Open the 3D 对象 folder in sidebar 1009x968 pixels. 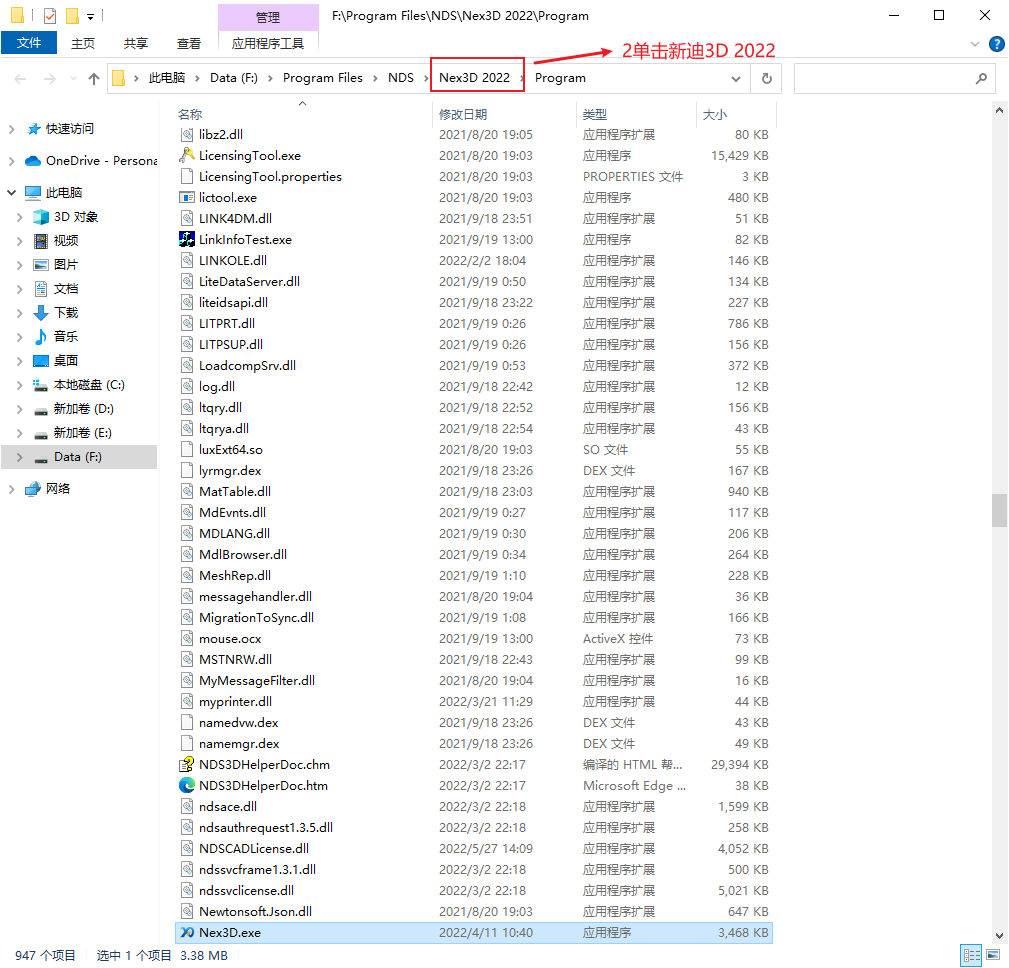(x=75, y=217)
